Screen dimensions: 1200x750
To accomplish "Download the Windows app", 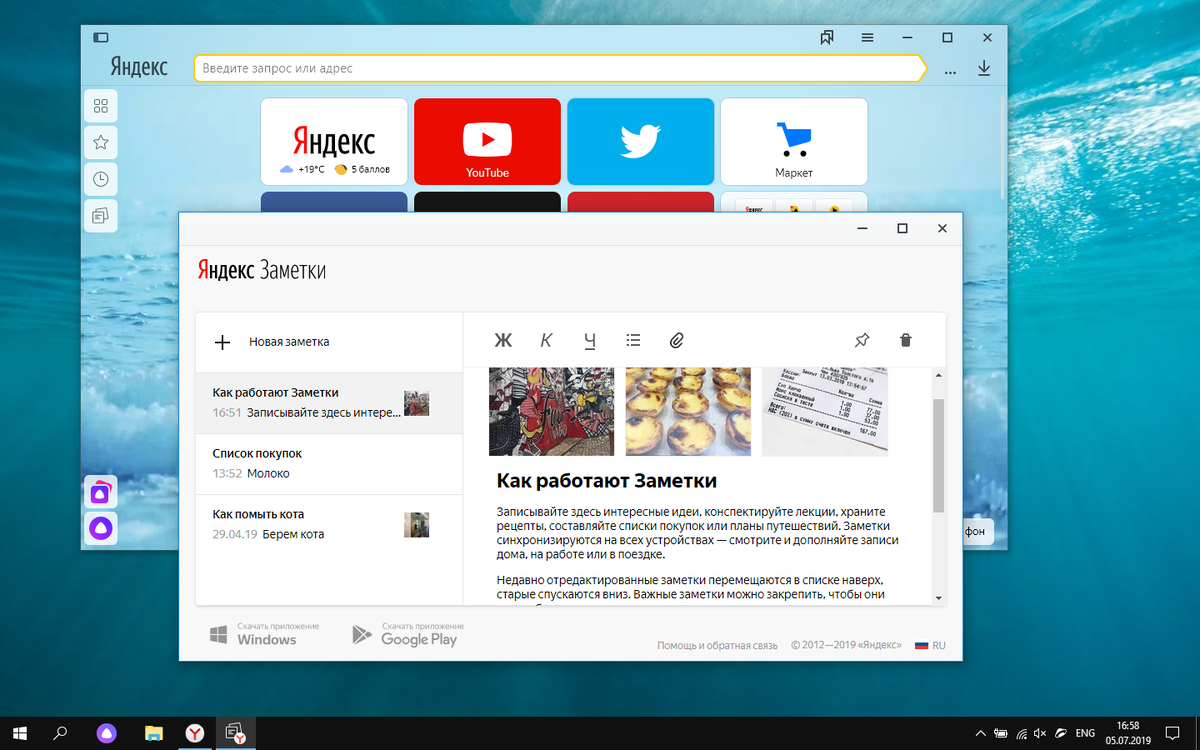I will pos(264,634).
